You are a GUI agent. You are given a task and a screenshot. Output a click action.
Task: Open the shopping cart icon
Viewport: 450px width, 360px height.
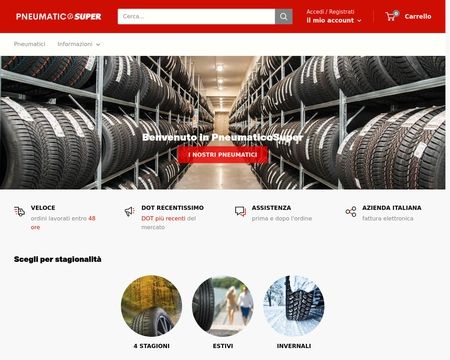[390, 17]
